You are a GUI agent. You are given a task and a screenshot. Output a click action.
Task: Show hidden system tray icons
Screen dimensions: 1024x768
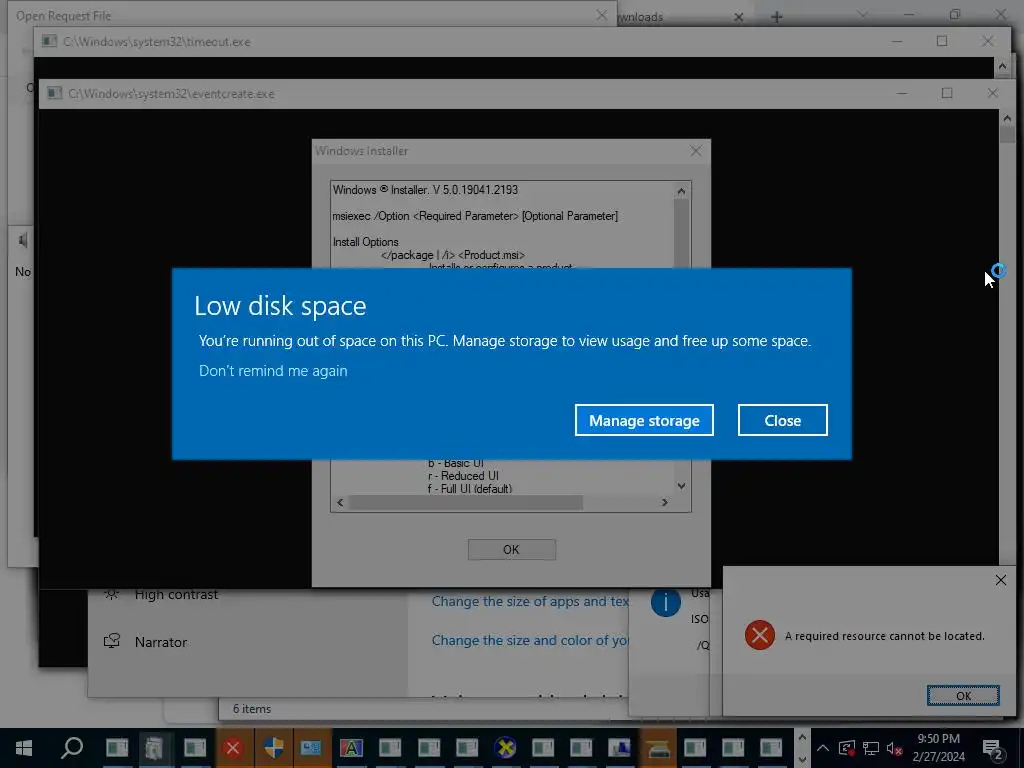[823, 748]
